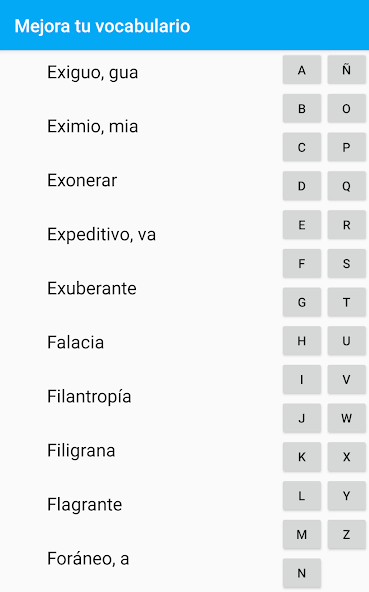Click the letter Z button
369x592 pixels.
point(346,535)
